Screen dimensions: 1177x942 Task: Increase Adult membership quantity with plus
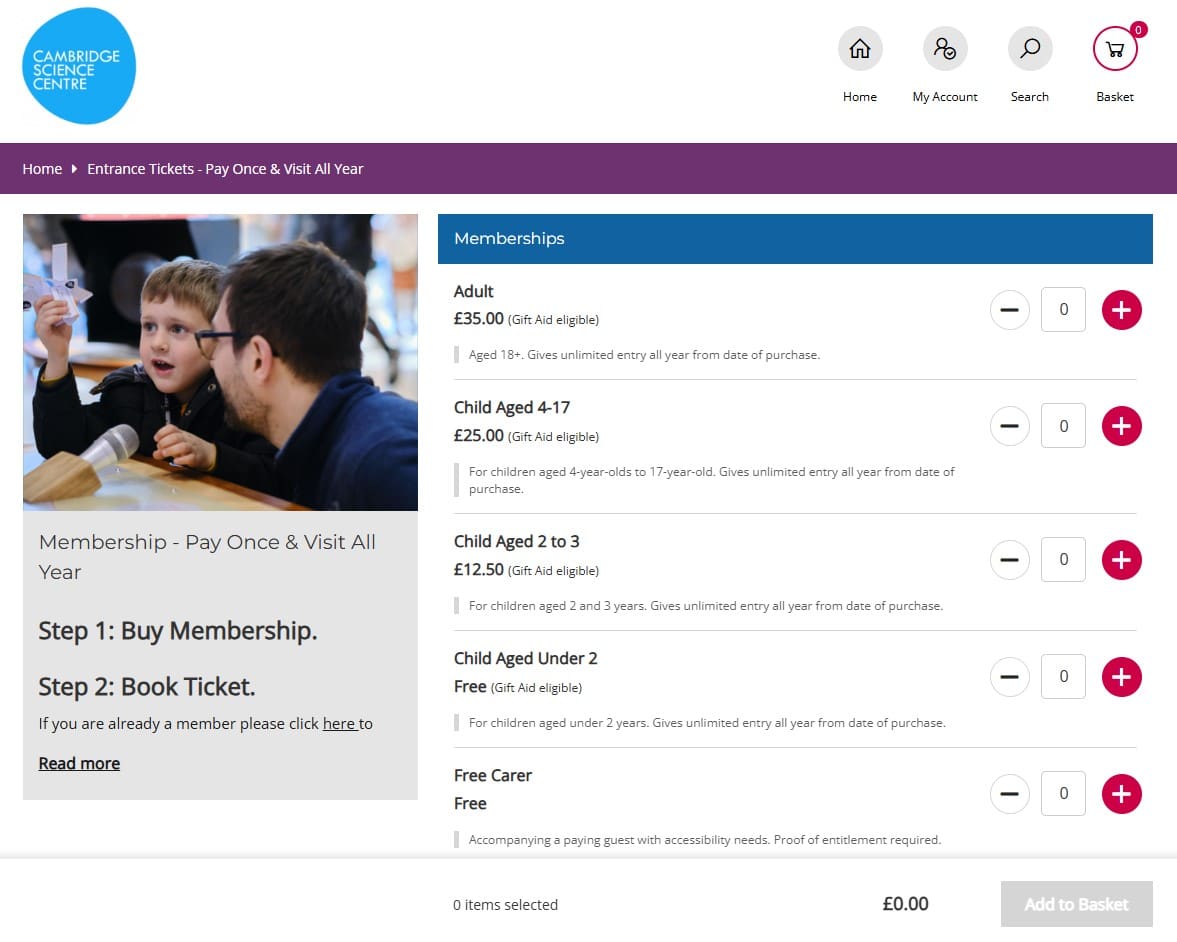(1121, 310)
